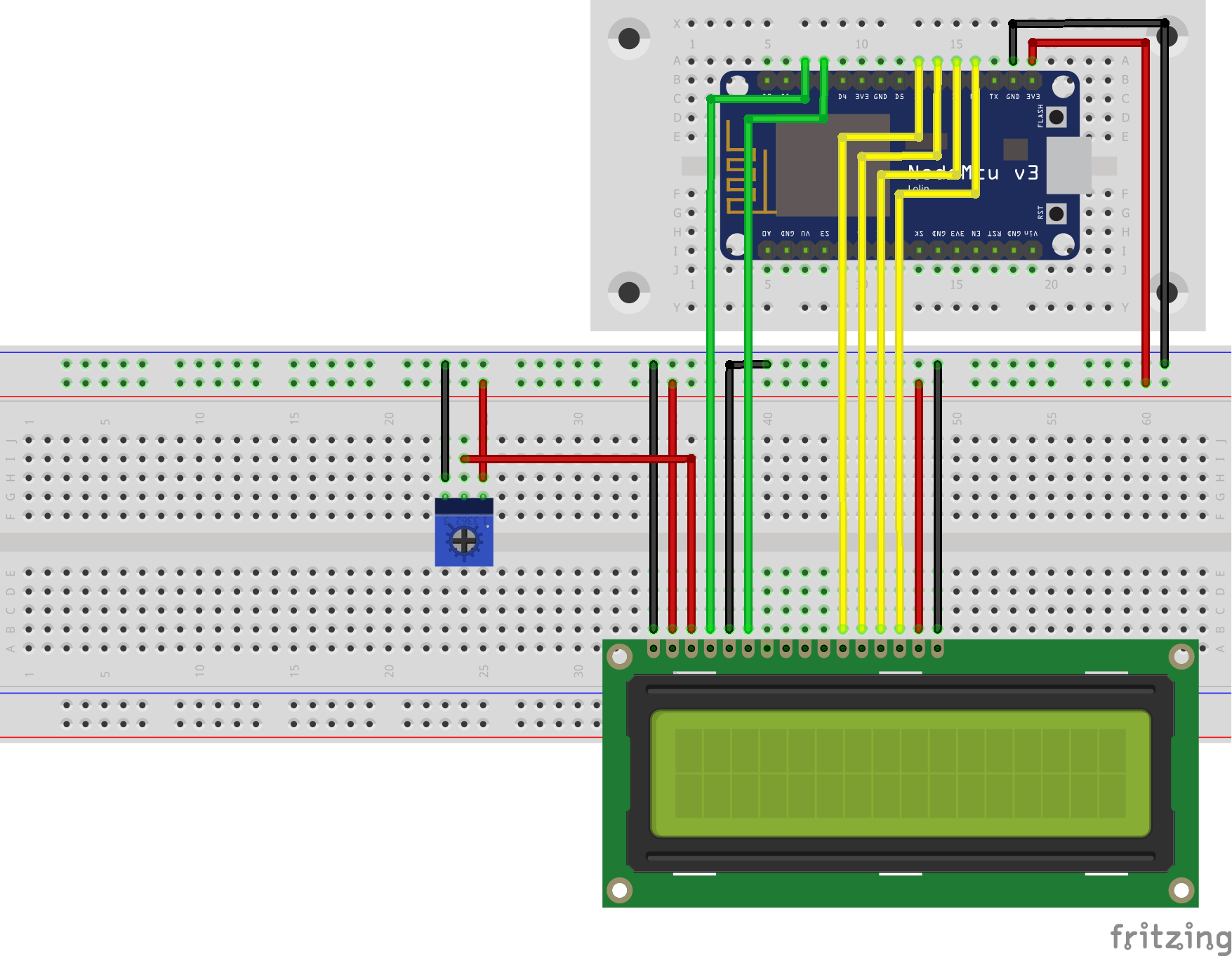Select the NodeMCU's silver USB port
The height and width of the screenshot is (956, 1232).
(1068, 165)
